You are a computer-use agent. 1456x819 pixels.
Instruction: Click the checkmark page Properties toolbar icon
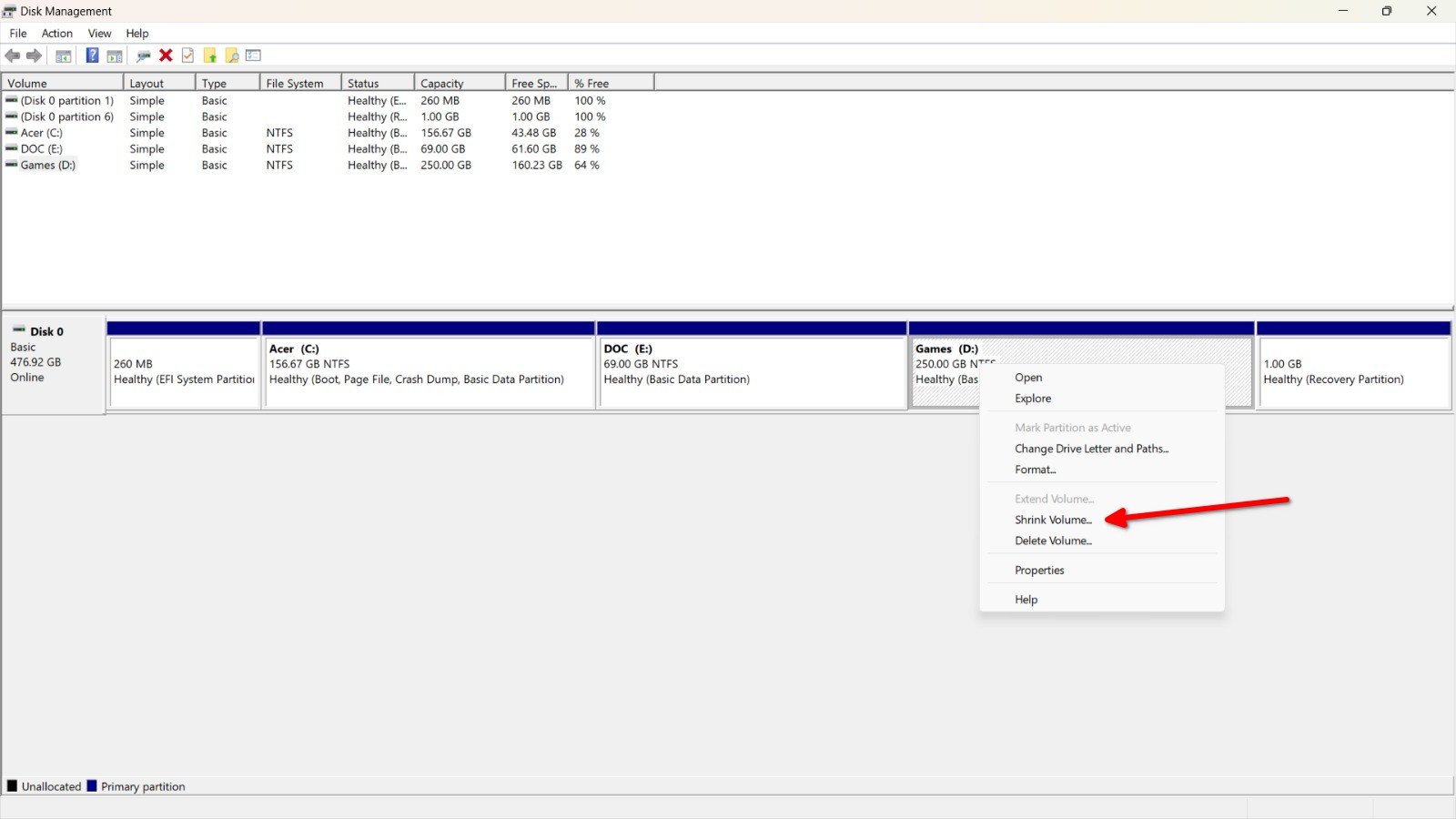pos(187,56)
